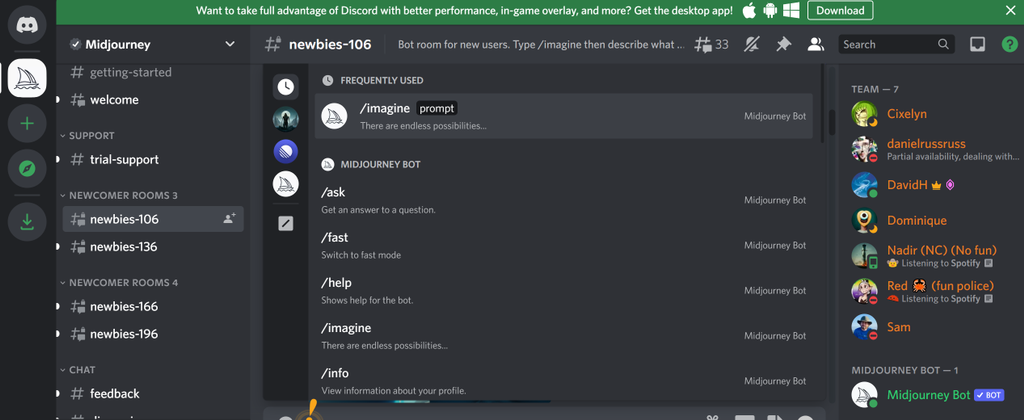Open the trial-support channel
Screen dimensions: 1024x420
point(124,159)
